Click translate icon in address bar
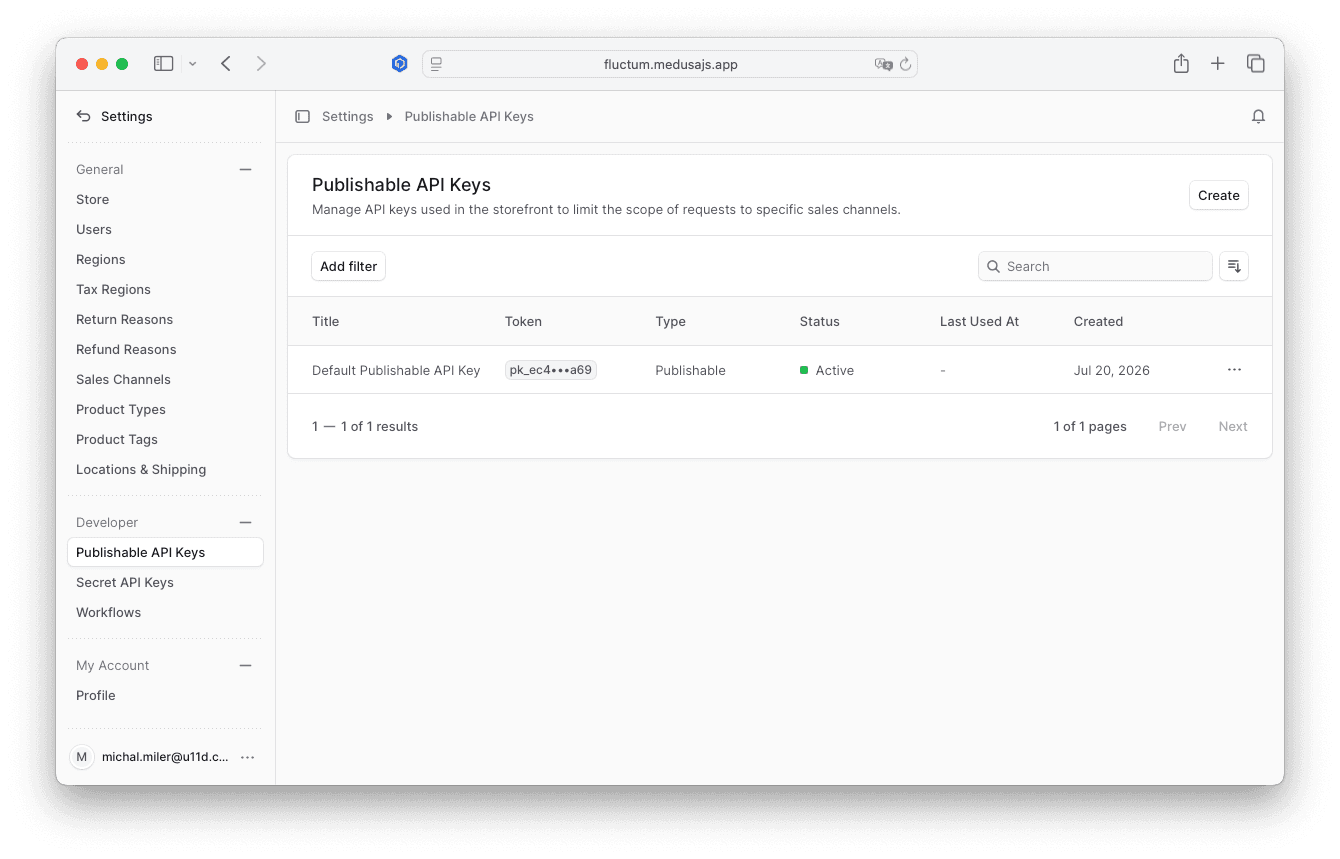The height and width of the screenshot is (859, 1340). click(883, 64)
